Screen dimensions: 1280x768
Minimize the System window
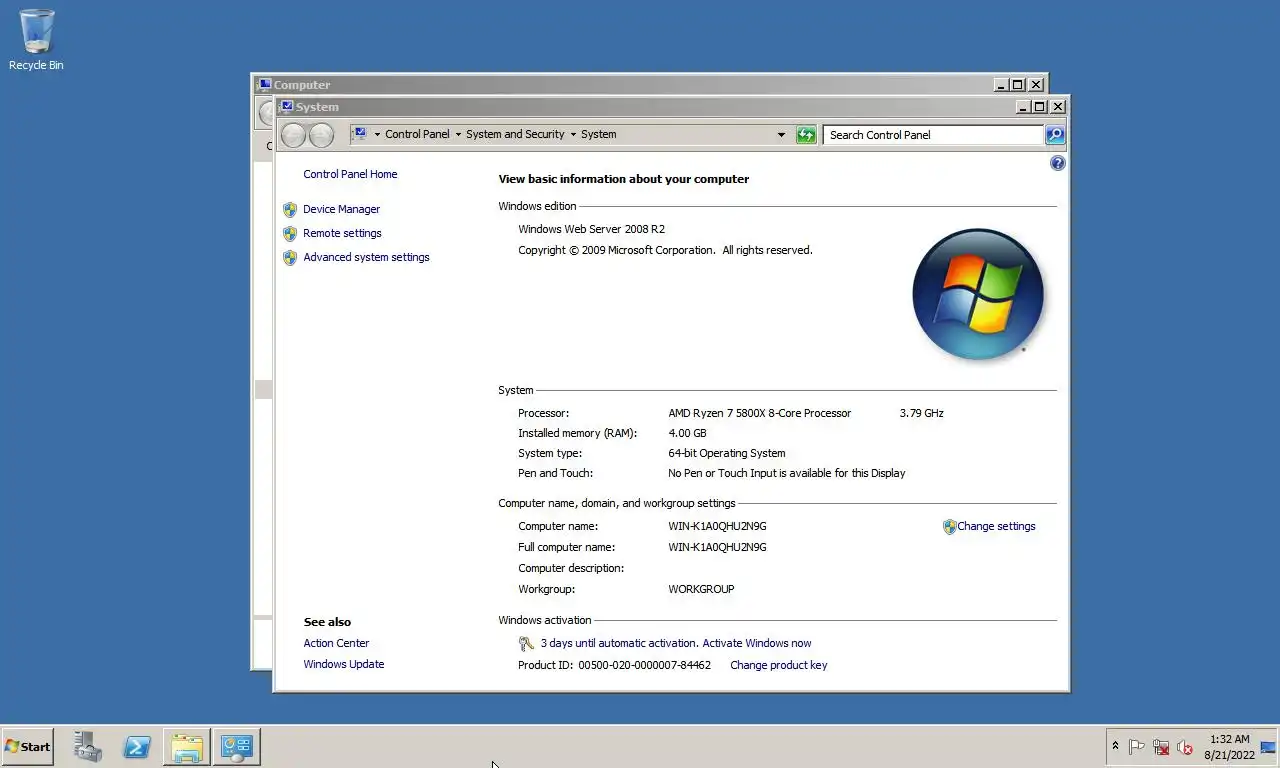tap(1023, 106)
